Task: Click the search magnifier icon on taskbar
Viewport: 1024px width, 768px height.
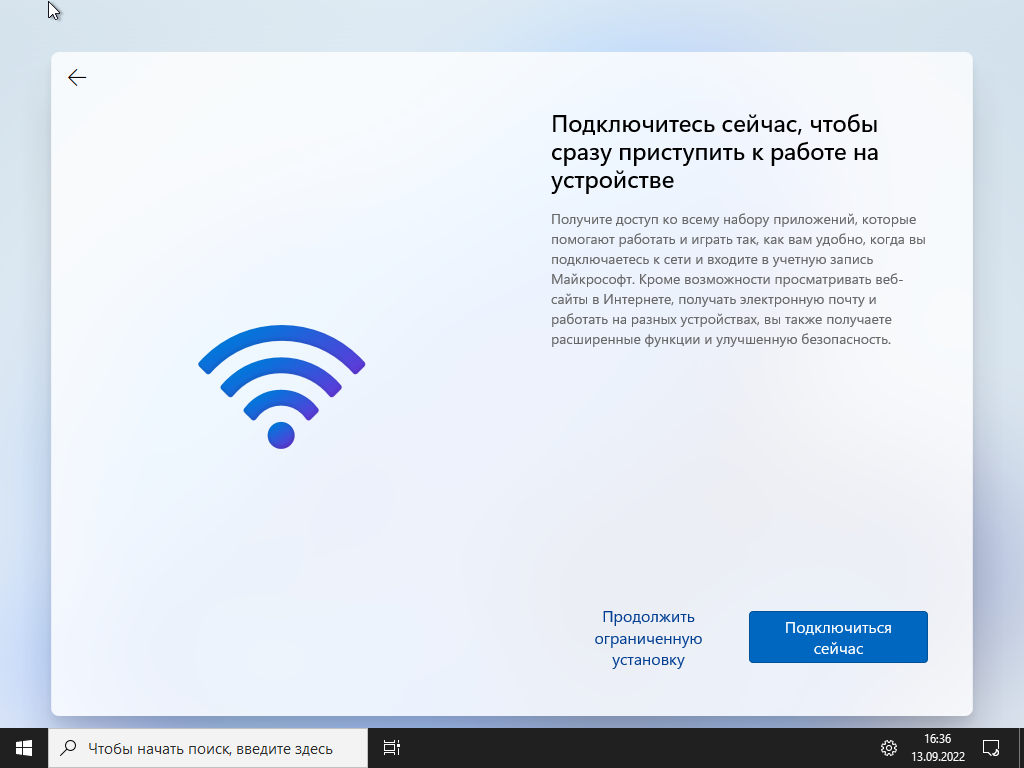Action: pos(68,747)
